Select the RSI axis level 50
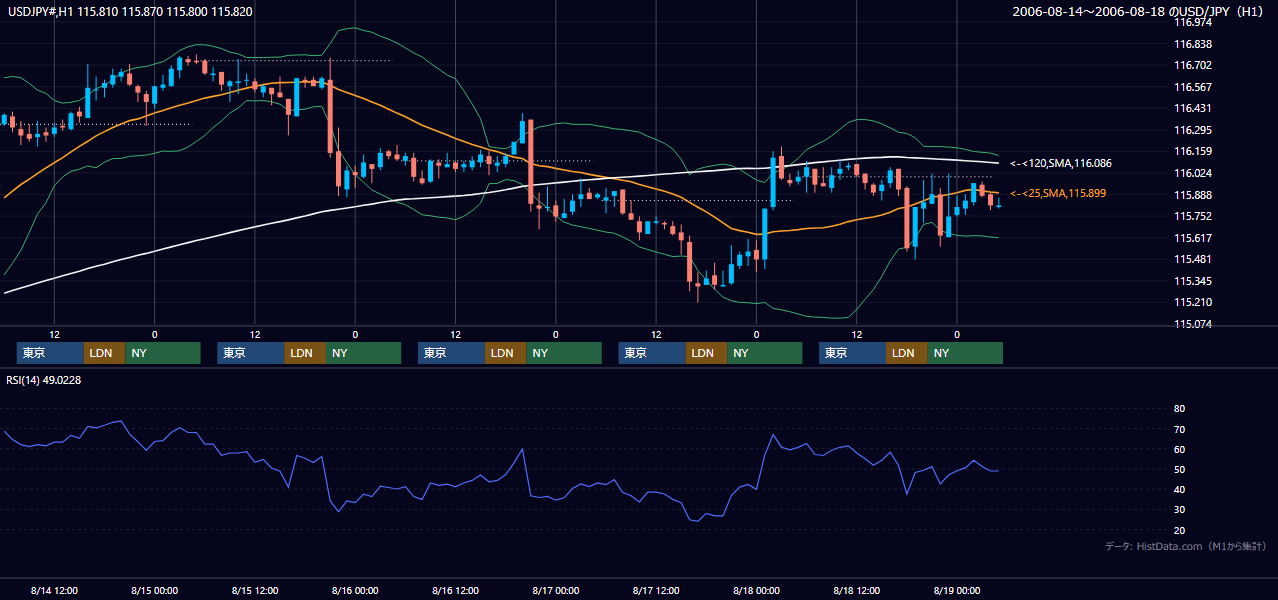This screenshot has height=600, width=1278. coord(1179,469)
